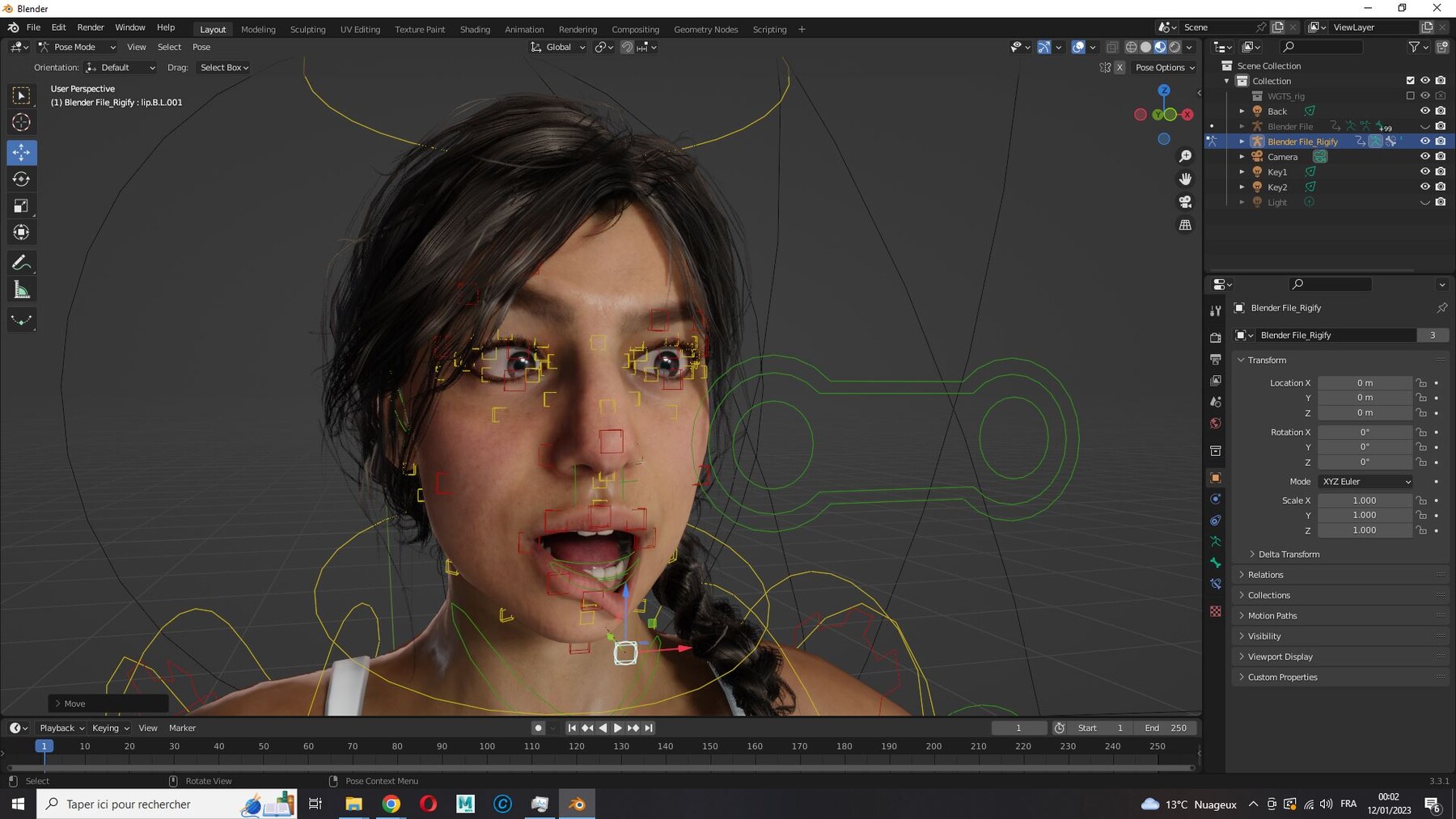1456x819 pixels.
Task: Click the Scale X value field
Action: pos(1365,500)
